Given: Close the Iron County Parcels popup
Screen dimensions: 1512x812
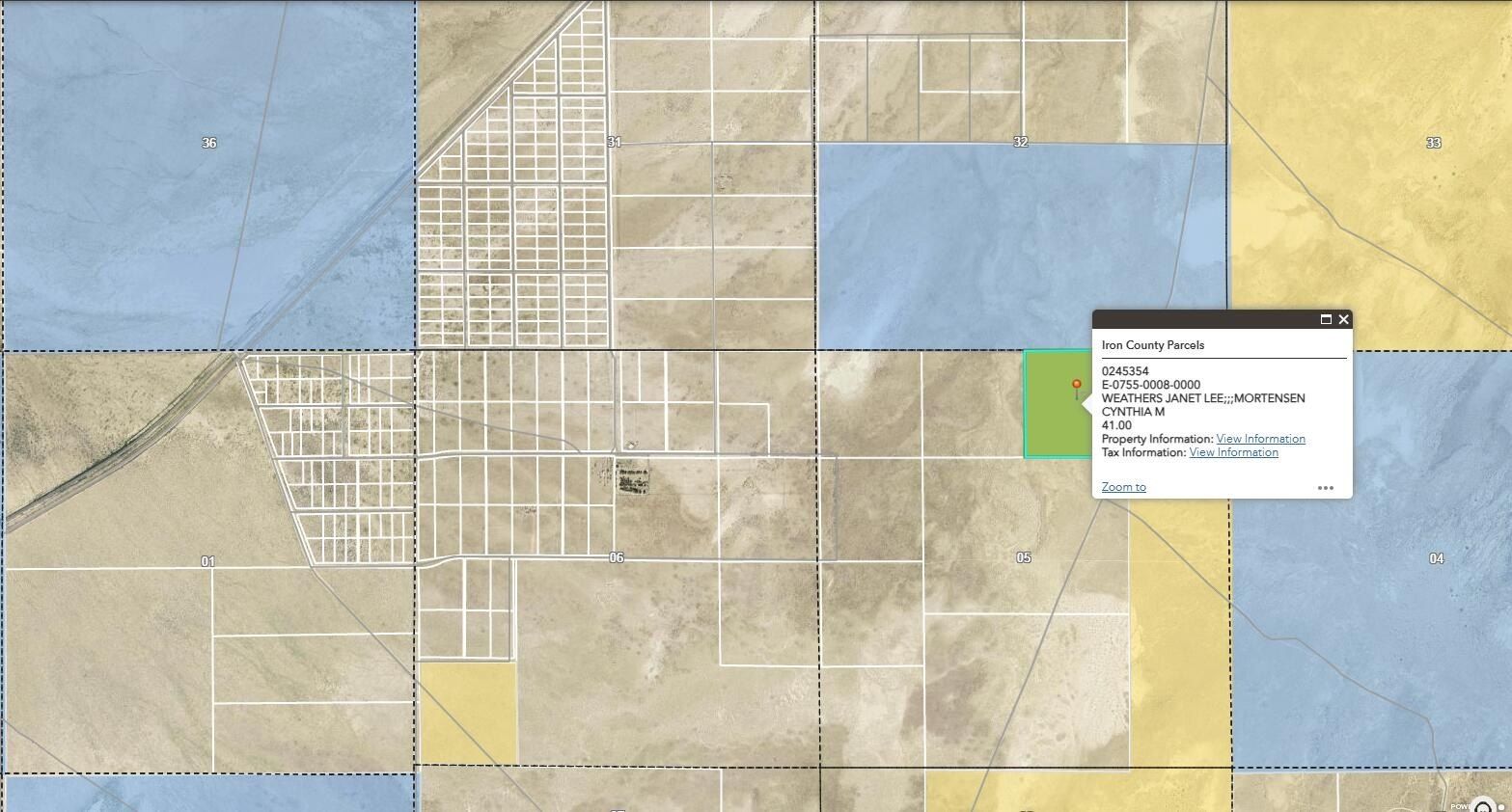Looking at the screenshot, I should pos(1343,319).
